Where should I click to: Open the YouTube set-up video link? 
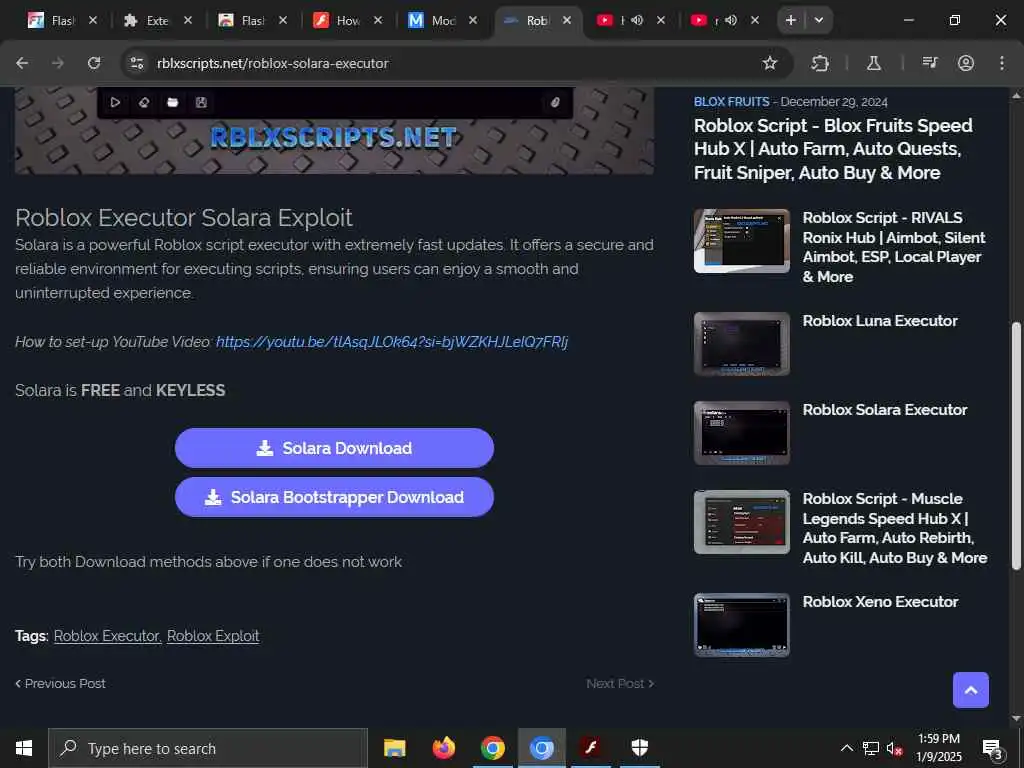[392, 342]
